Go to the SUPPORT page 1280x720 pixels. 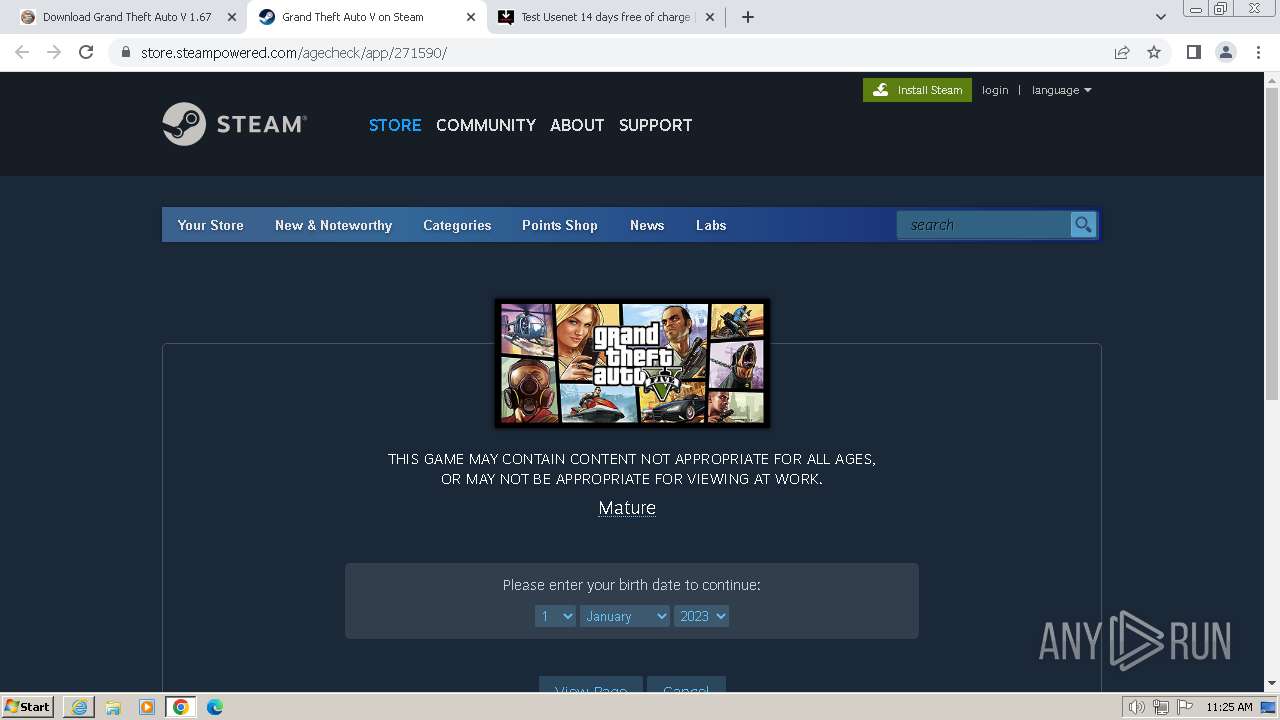pos(655,125)
